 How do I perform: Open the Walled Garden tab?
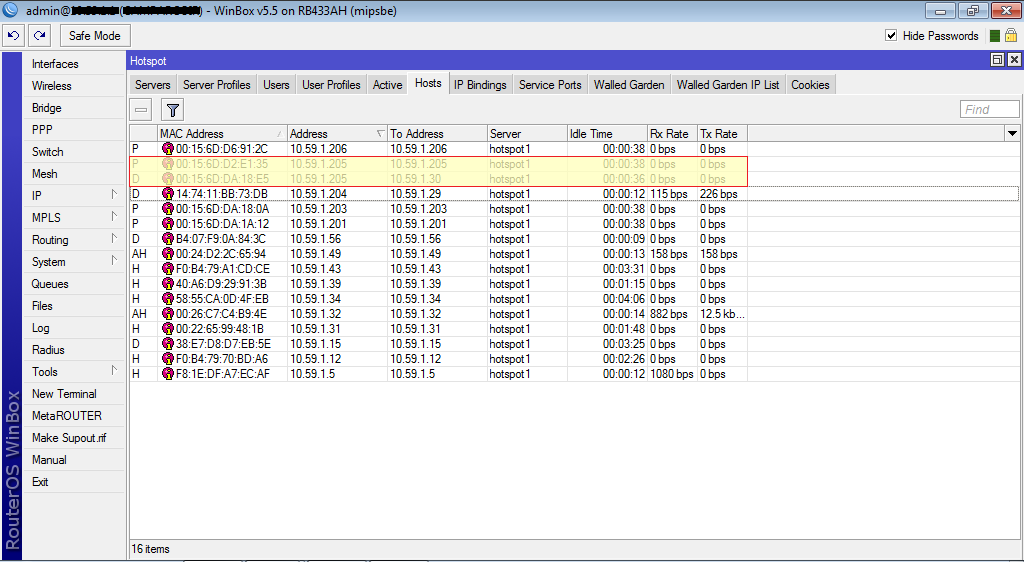(629, 85)
